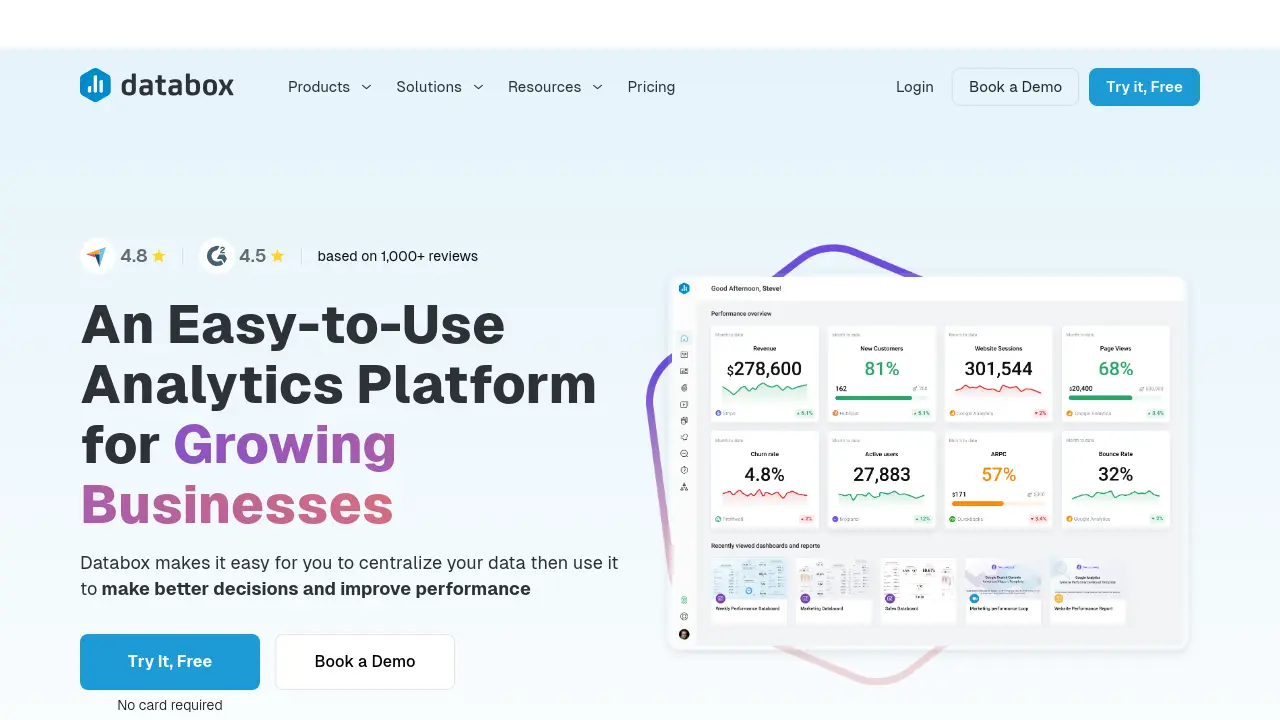Expand the Resources dropdown
Viewport: 1280px width, 720px height.
pyautogui.click(x=555, y=87)
